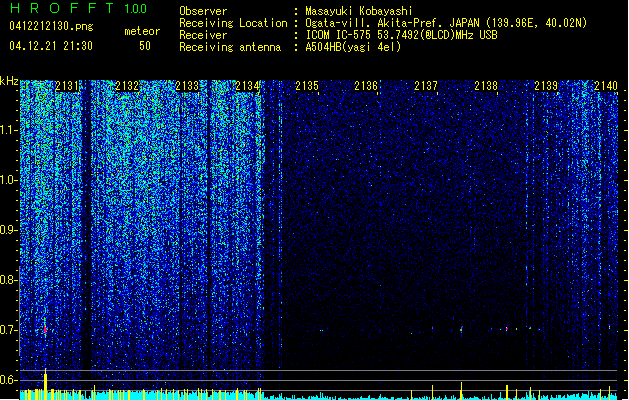Select the file name 0412212130.png

(51, 26)
